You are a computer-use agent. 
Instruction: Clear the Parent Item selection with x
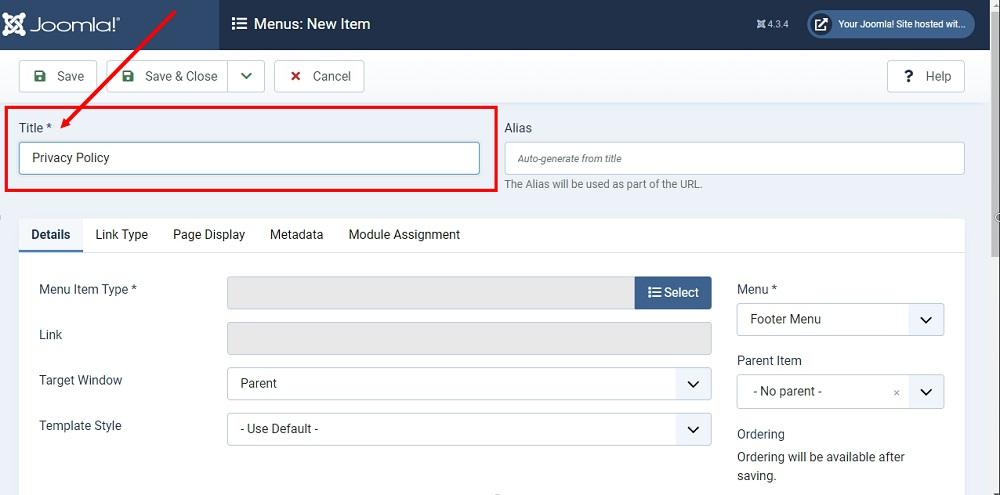[897, 393]
